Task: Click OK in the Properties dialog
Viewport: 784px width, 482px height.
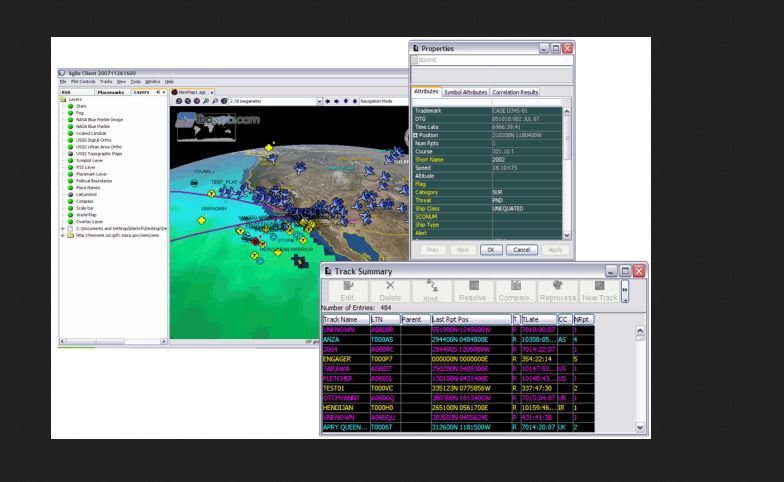Action: click(490, 249)
